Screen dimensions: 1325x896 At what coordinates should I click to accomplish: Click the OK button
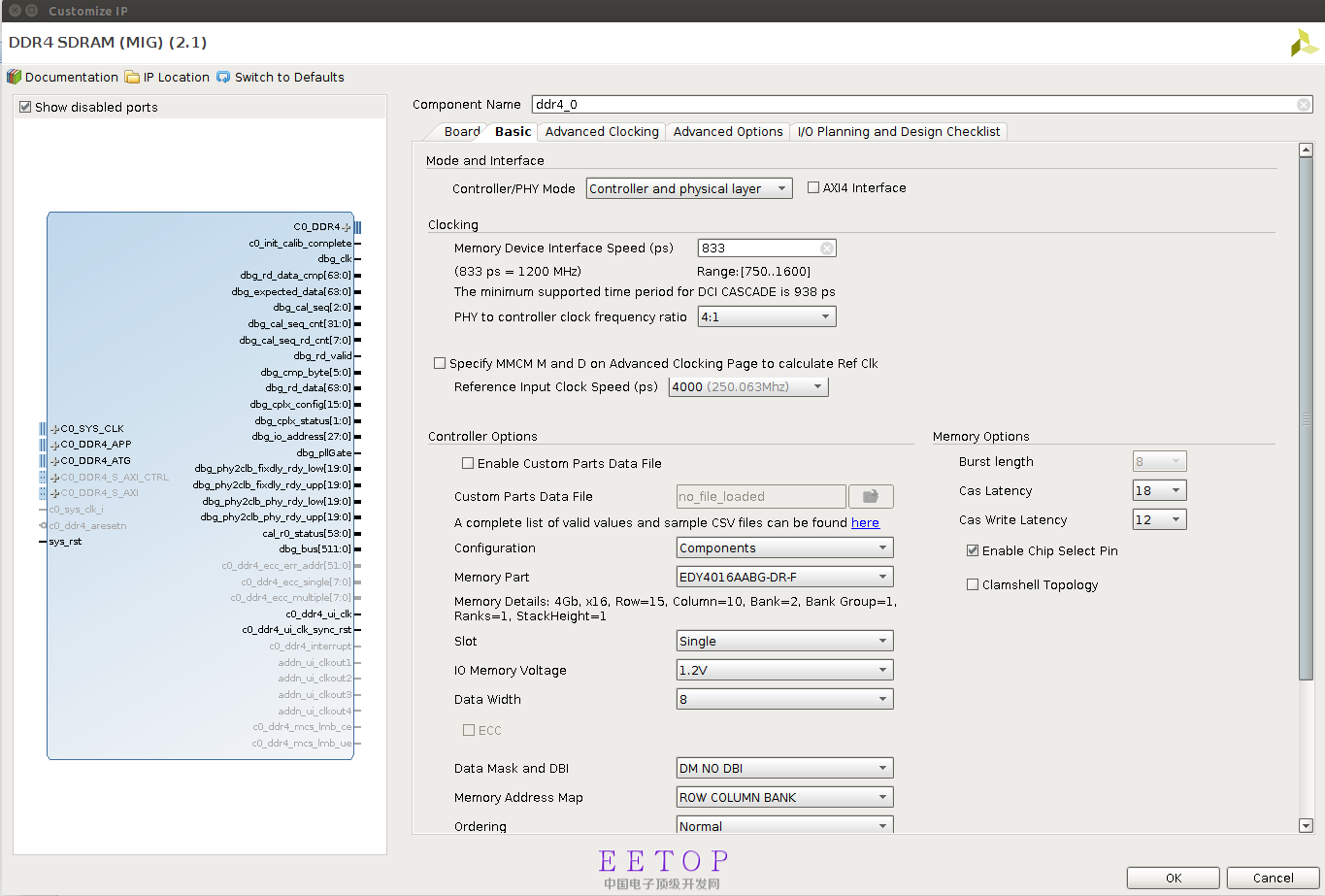click(x=1173, y=878)
